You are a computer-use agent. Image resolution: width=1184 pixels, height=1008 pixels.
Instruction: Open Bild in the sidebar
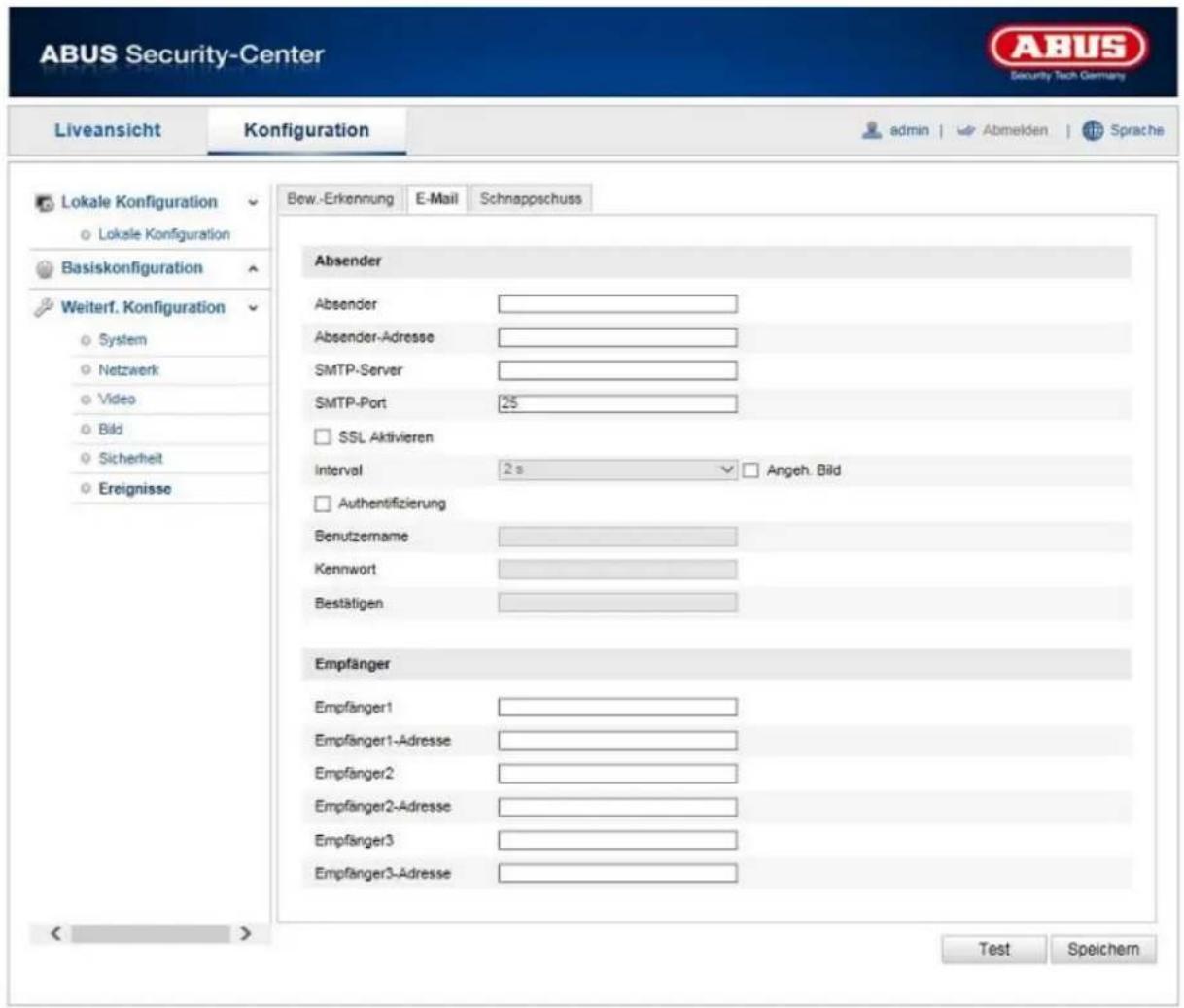(x=110, y=430)
